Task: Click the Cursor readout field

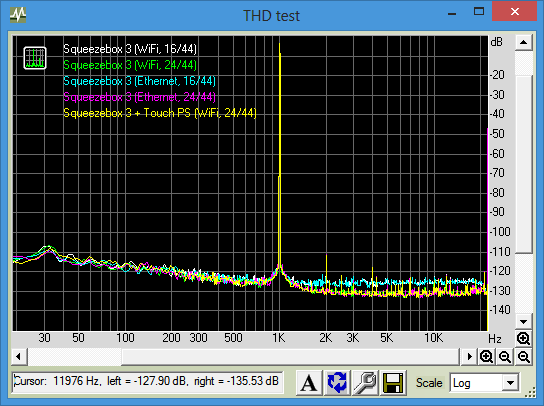Action: click(x=147, y=382)
